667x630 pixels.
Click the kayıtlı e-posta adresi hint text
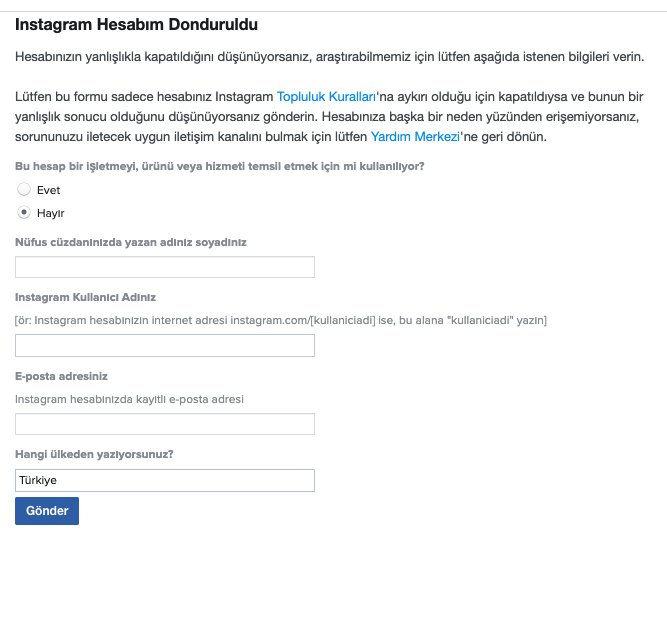129,399
